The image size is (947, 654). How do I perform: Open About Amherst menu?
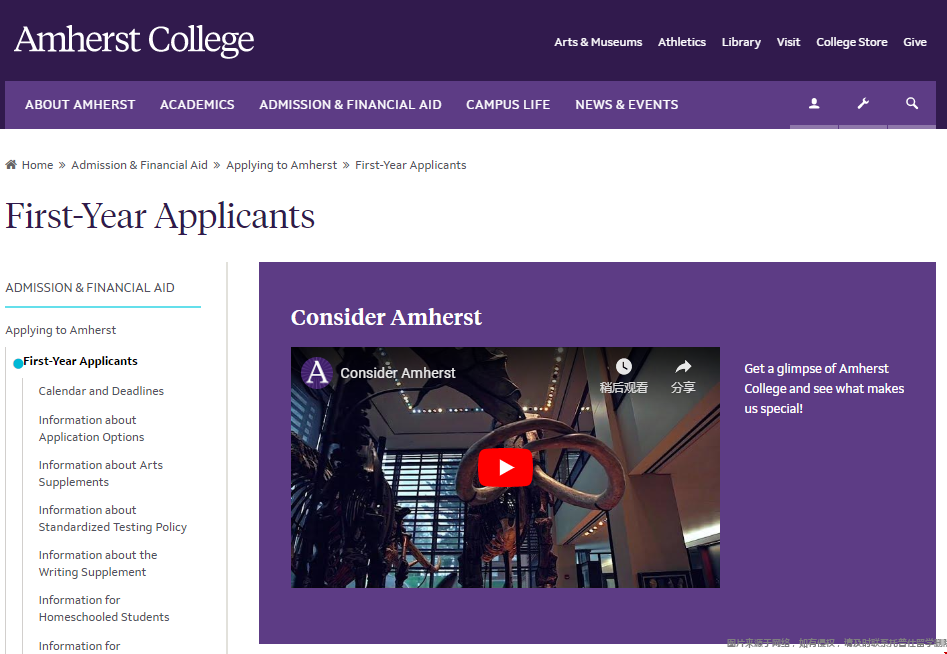point(80,104)
